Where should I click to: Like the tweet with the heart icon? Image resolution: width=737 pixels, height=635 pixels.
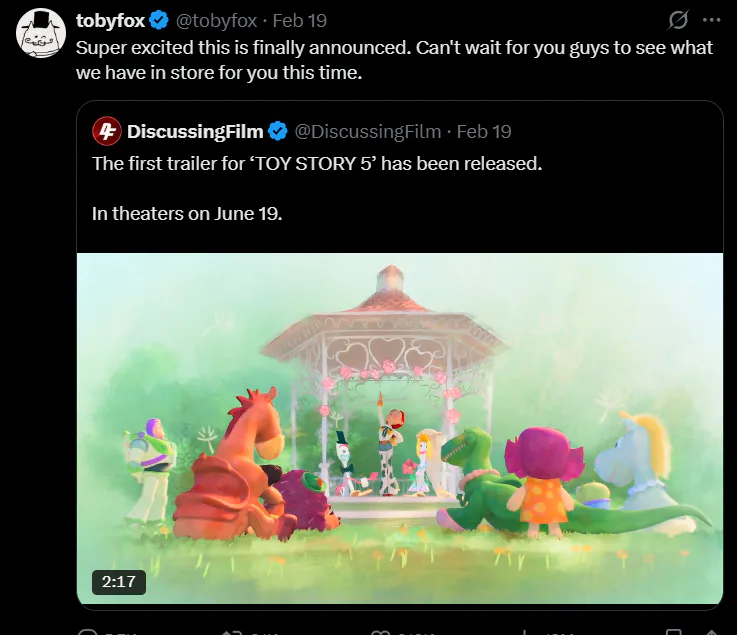378,631
